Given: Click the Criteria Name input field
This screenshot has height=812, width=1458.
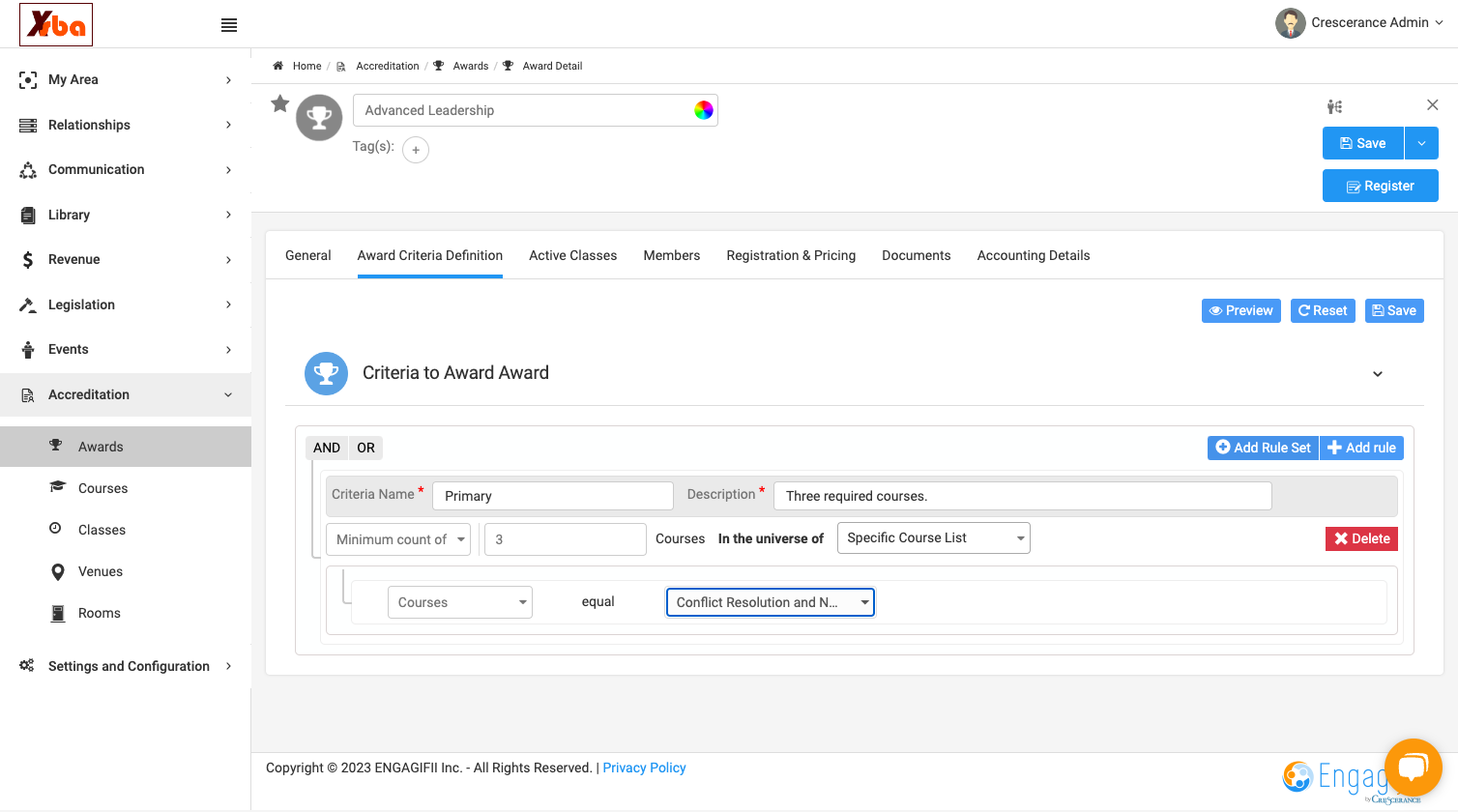Looking at the screenshot, I should 553,496.
